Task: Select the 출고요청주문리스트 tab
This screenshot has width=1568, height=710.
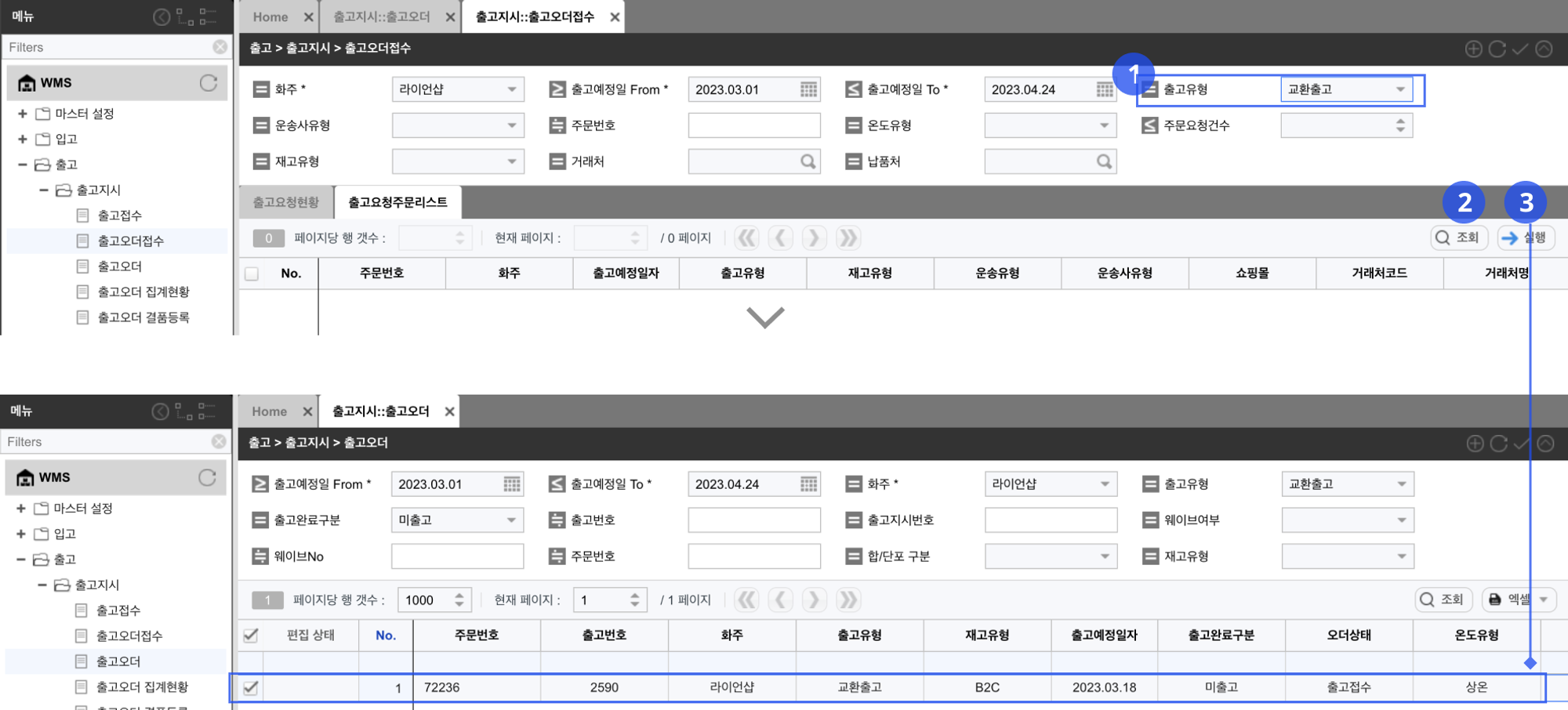Action: 397,202
